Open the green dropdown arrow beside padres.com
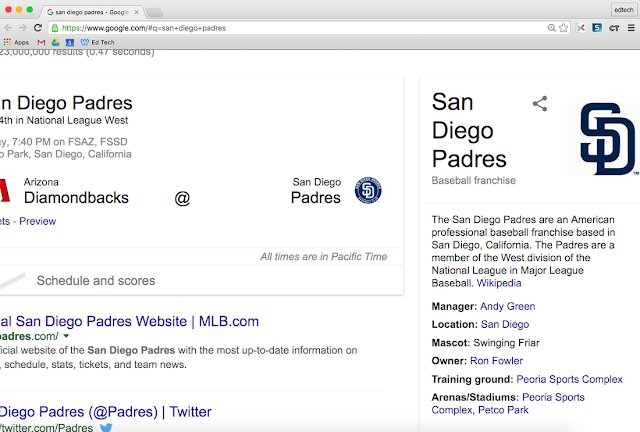This screenshot has height=432, width=640. coord(66,336)
